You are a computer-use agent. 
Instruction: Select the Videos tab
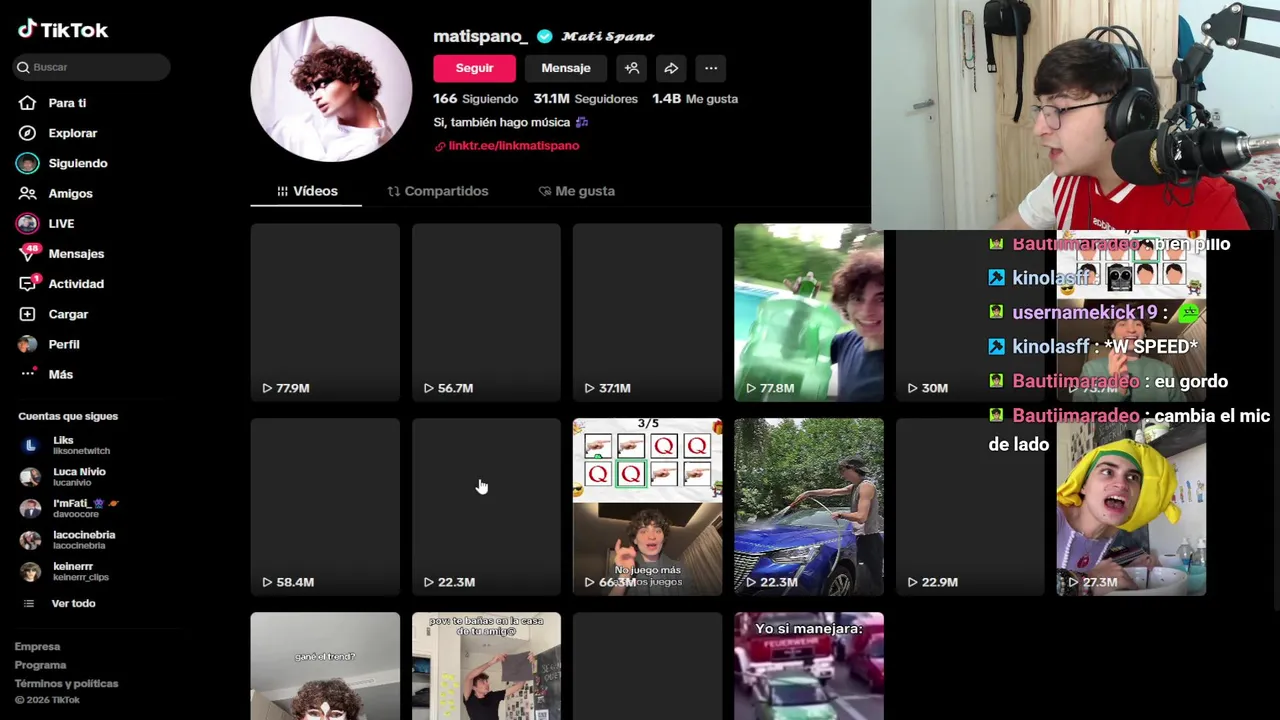pos(306,191)
